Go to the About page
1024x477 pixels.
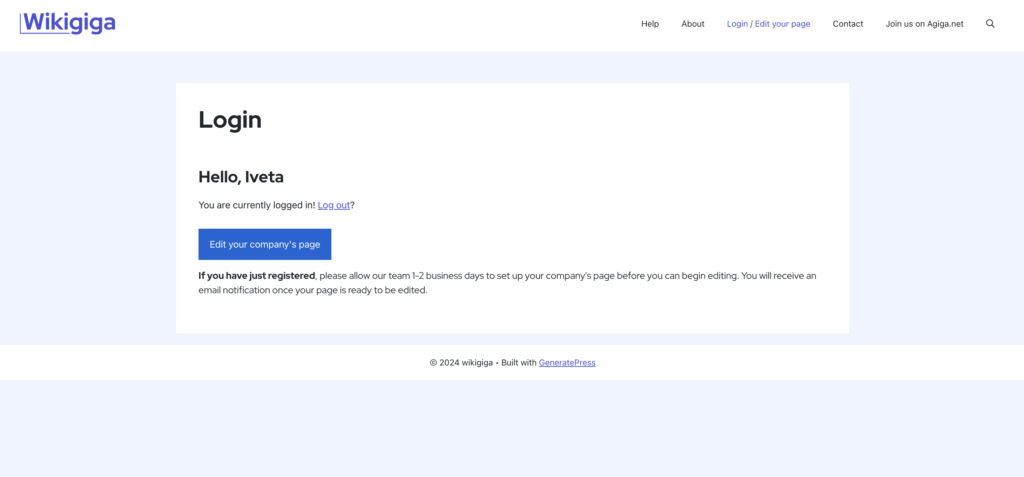point(693,24)
